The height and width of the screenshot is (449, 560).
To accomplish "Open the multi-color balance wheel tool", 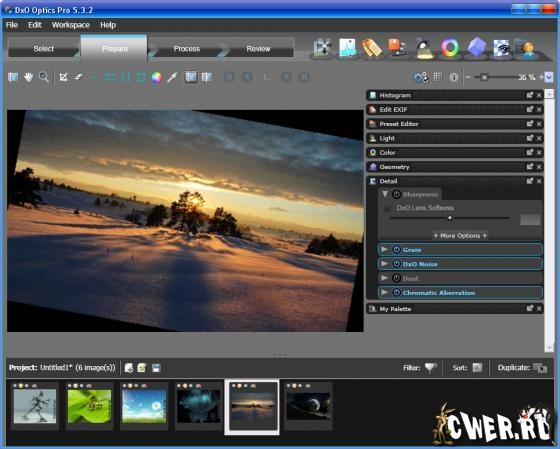I will coord(156,77).
